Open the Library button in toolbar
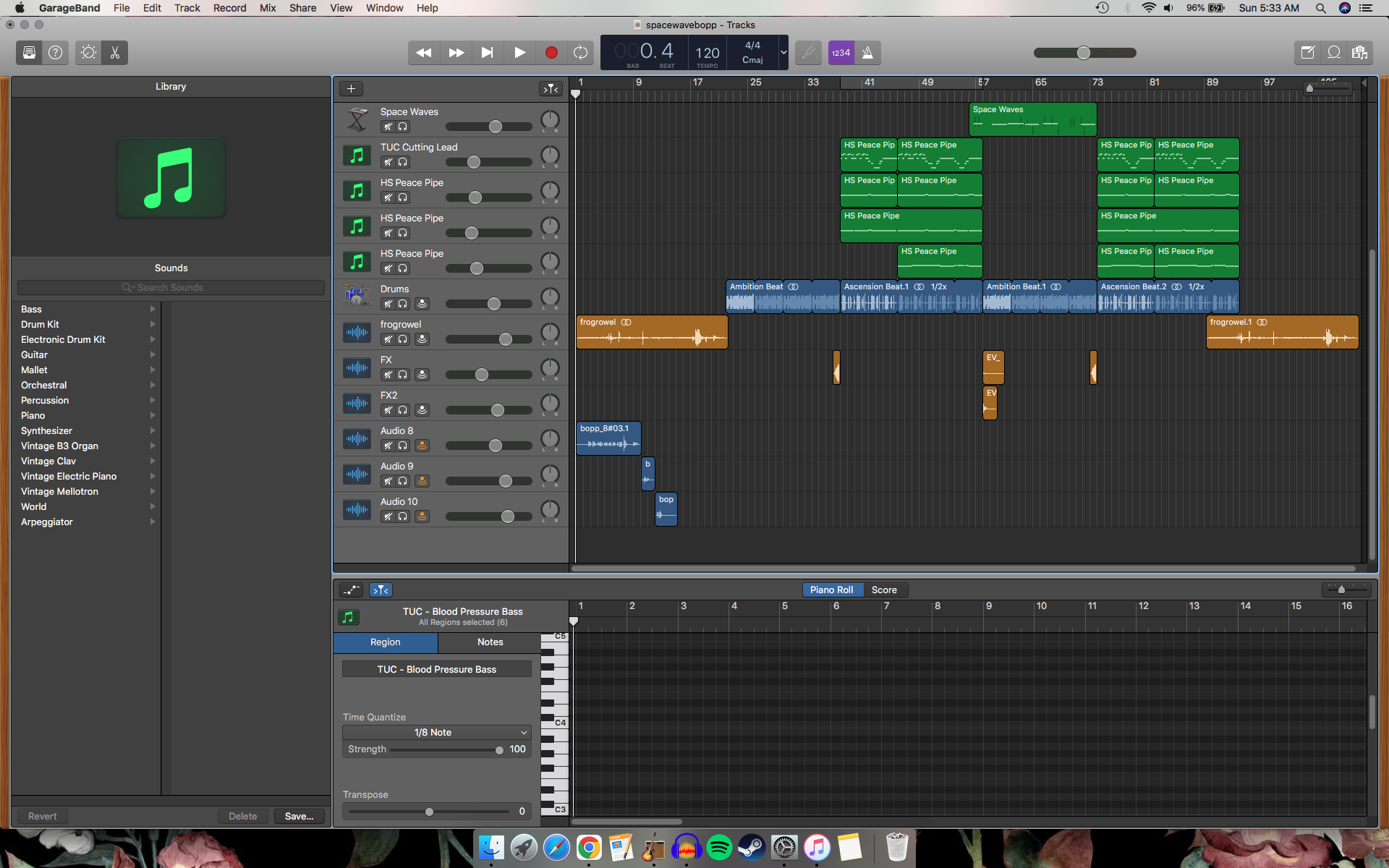This screenshot has height=868, width=1389. point(29,53)
